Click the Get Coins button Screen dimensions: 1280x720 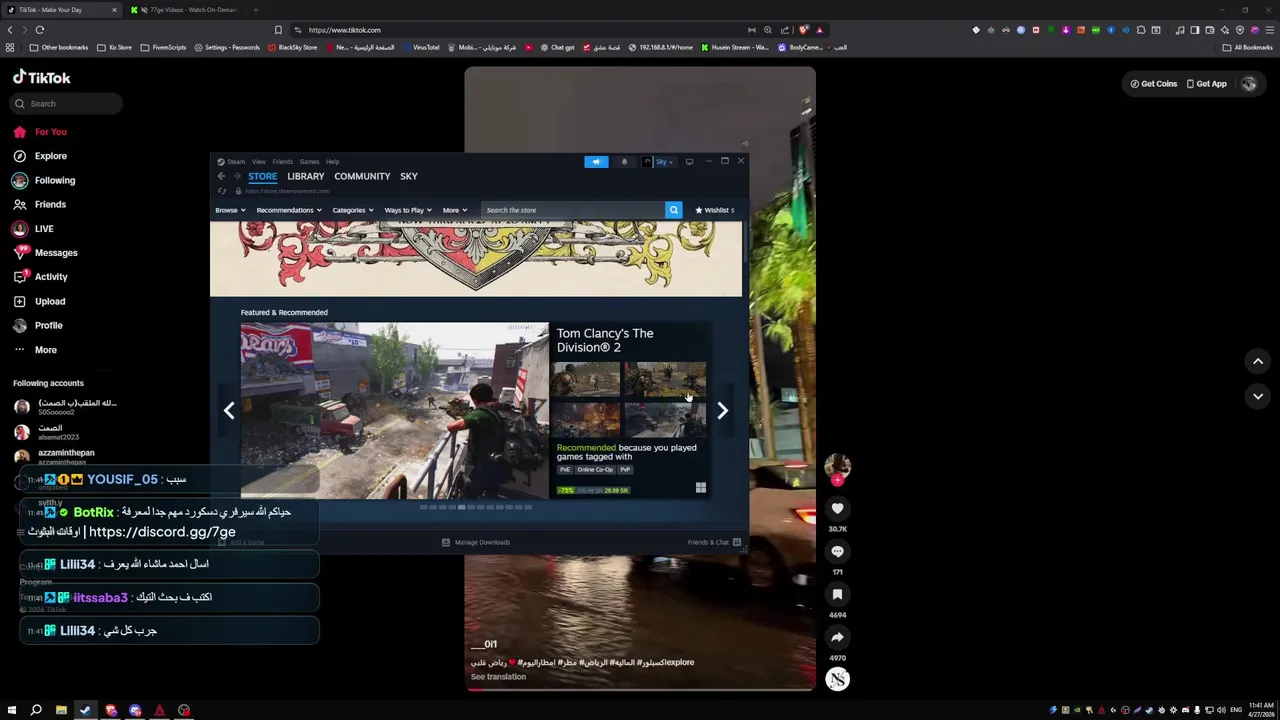pos(1153,84)
